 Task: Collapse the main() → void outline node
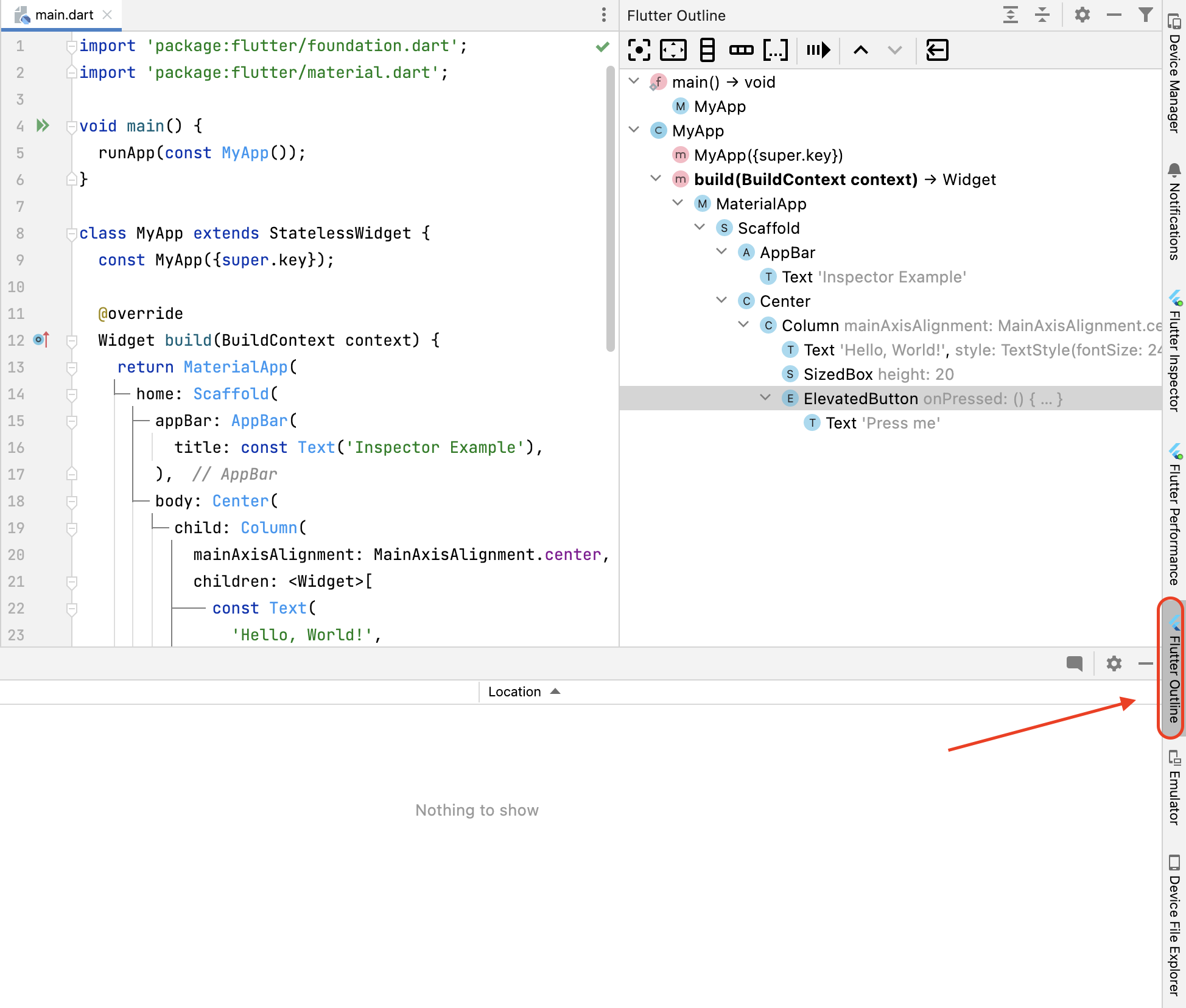[634, 82]
